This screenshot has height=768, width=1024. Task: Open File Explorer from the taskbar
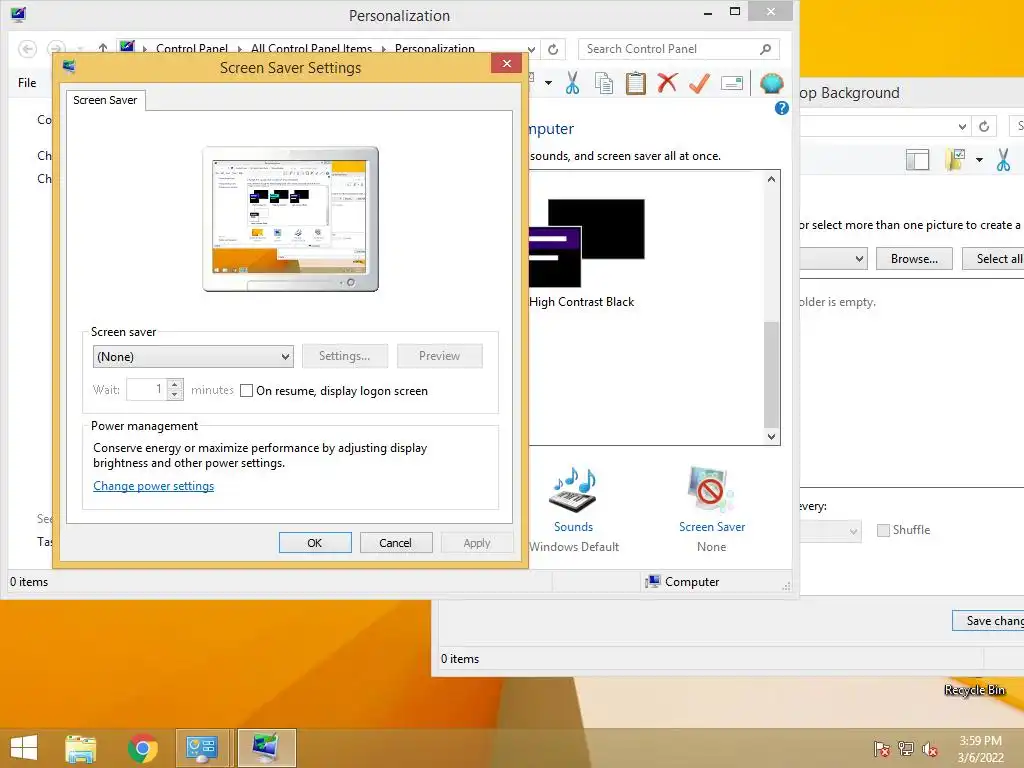80,748
